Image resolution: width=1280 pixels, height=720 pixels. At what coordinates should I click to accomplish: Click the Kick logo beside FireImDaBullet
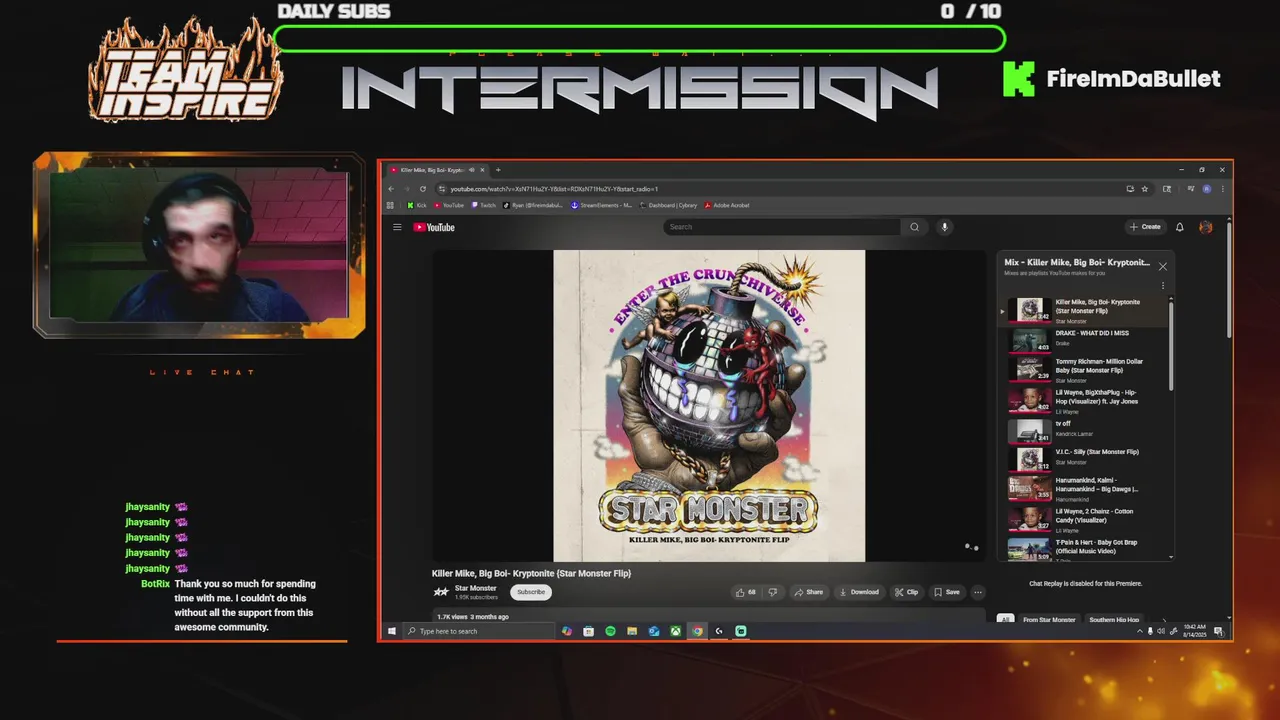point(1019,79)
